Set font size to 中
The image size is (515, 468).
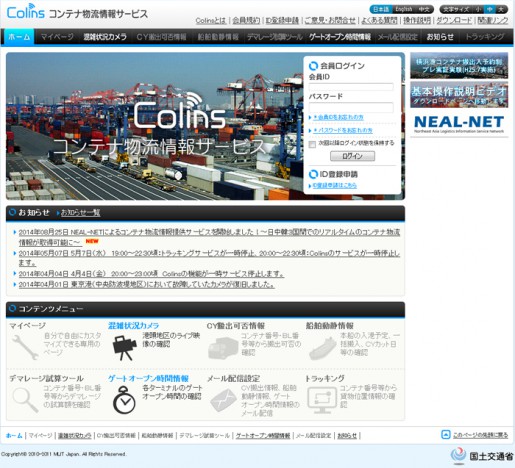[490, 9]
